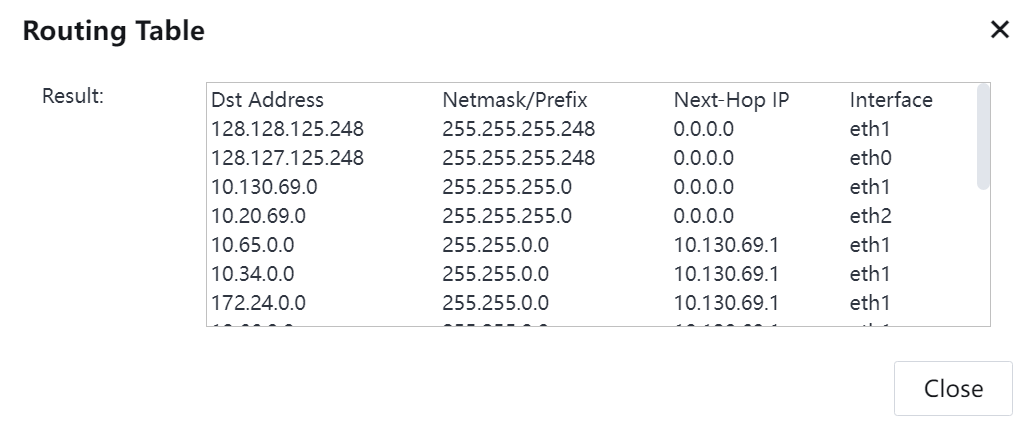Click the result list vertical scrollbar thumb
Viewport: 1027px width, 429px height.
[x=982, y=136]
